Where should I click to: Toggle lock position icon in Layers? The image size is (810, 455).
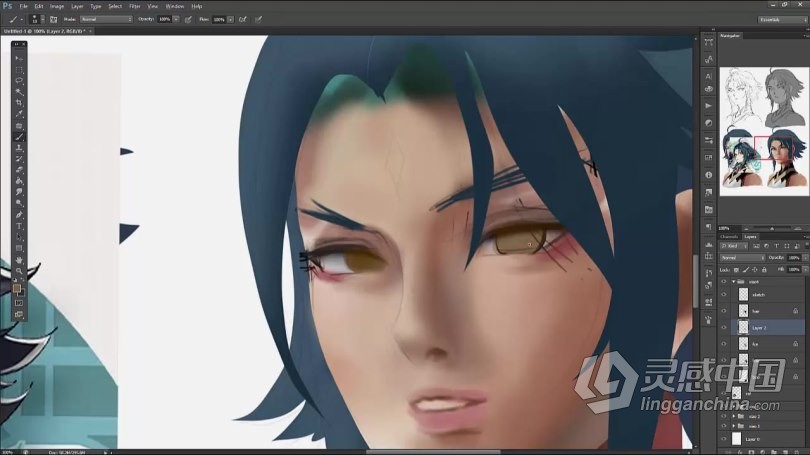755,270
